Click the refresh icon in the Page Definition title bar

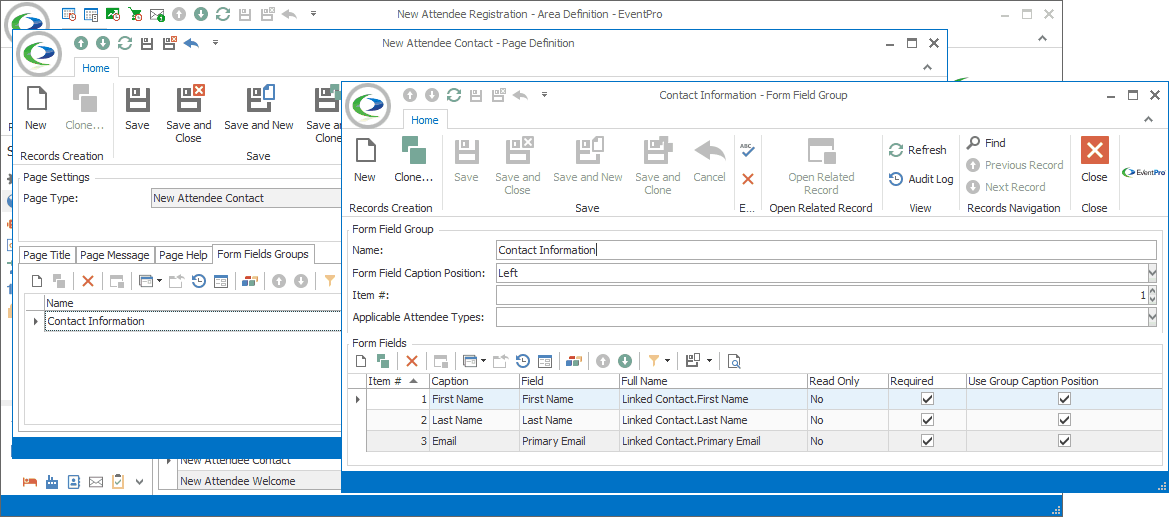[x=125, y=43]
